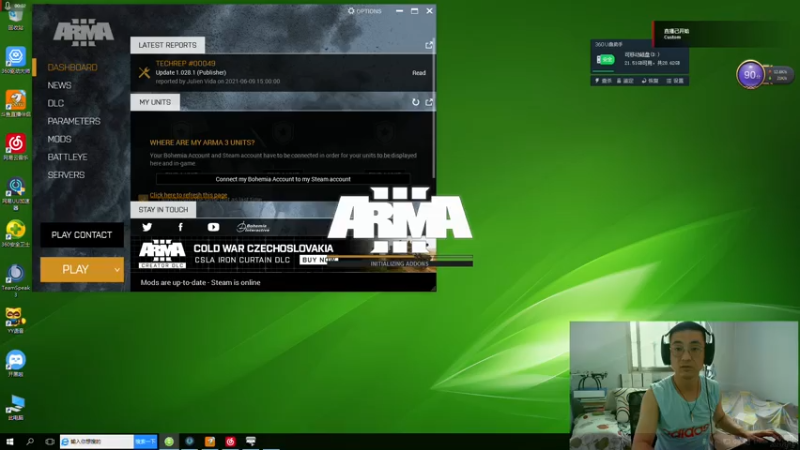800x450 pixels.
Task: Select the Dashboard sidebar item
Action: [72, 67]
